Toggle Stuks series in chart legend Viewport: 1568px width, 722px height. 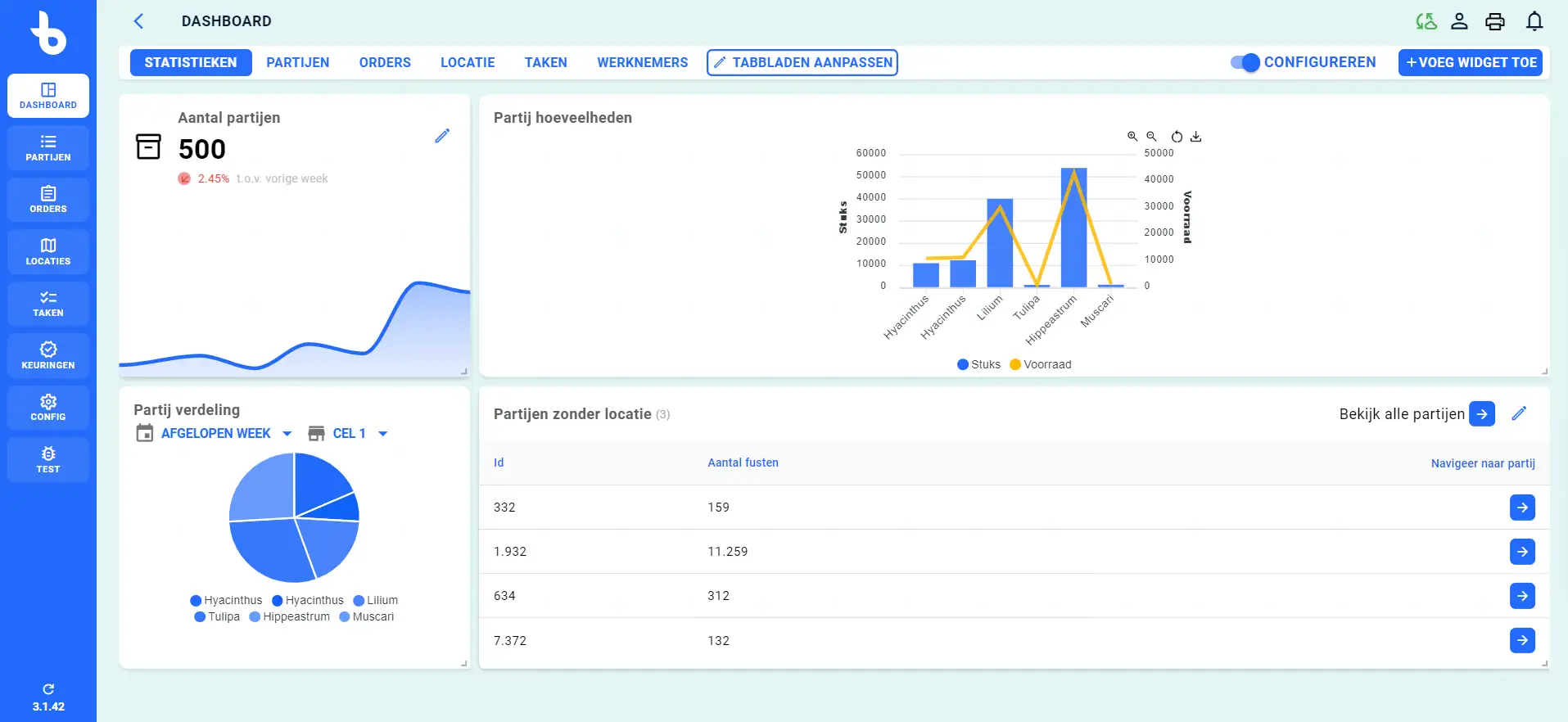[978, 364]
